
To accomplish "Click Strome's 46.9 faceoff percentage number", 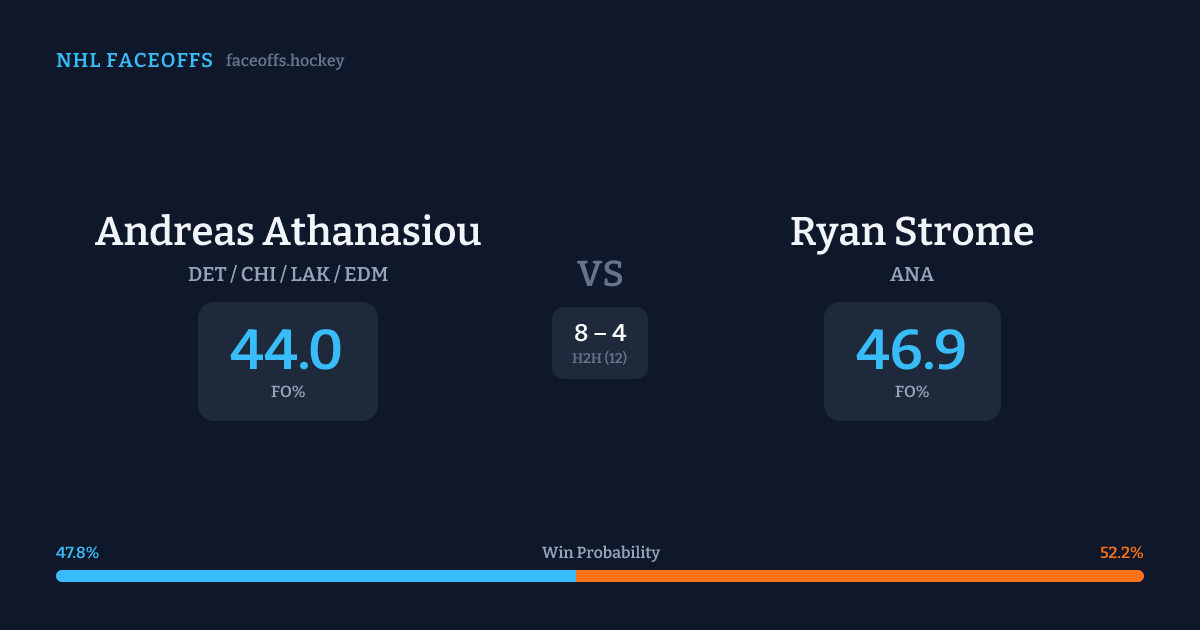I will click(911, 350).
